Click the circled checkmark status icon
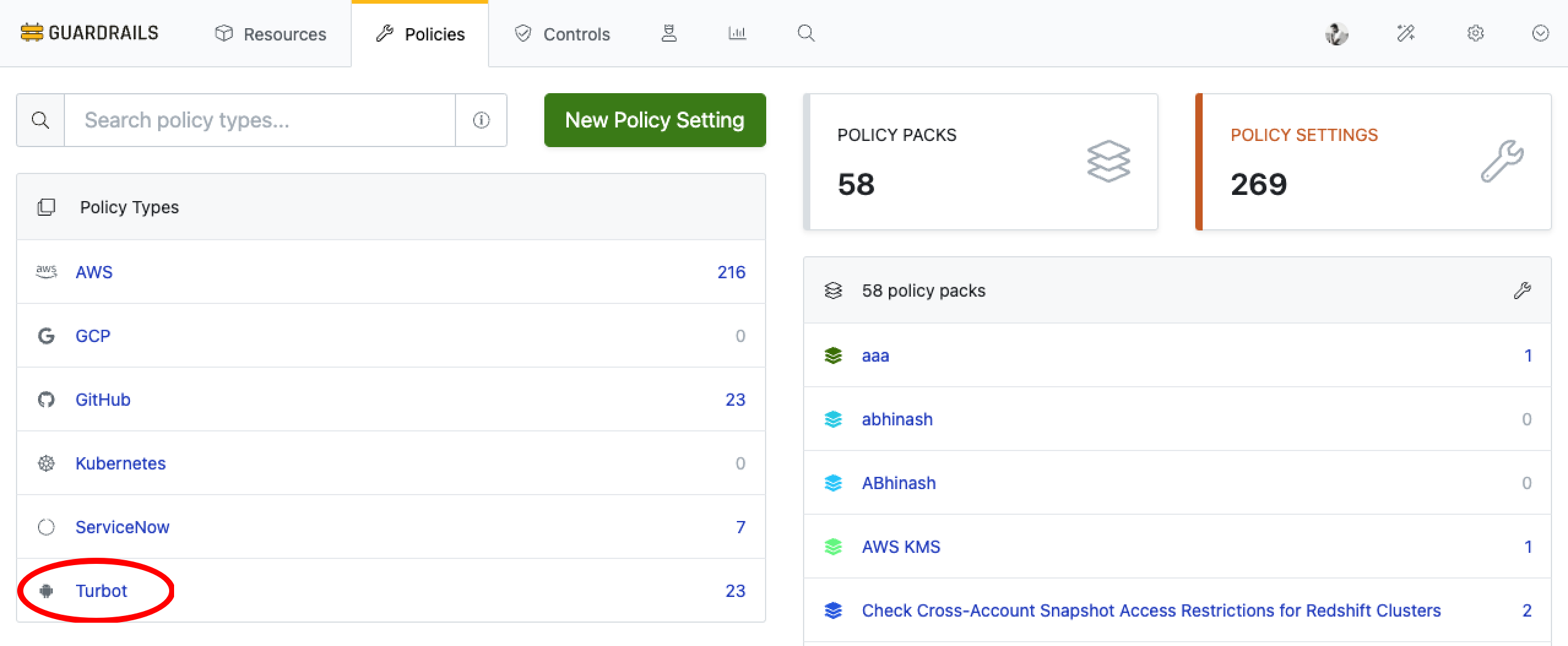Screen dimensions: 1568x646 (x=1540, y=33)
